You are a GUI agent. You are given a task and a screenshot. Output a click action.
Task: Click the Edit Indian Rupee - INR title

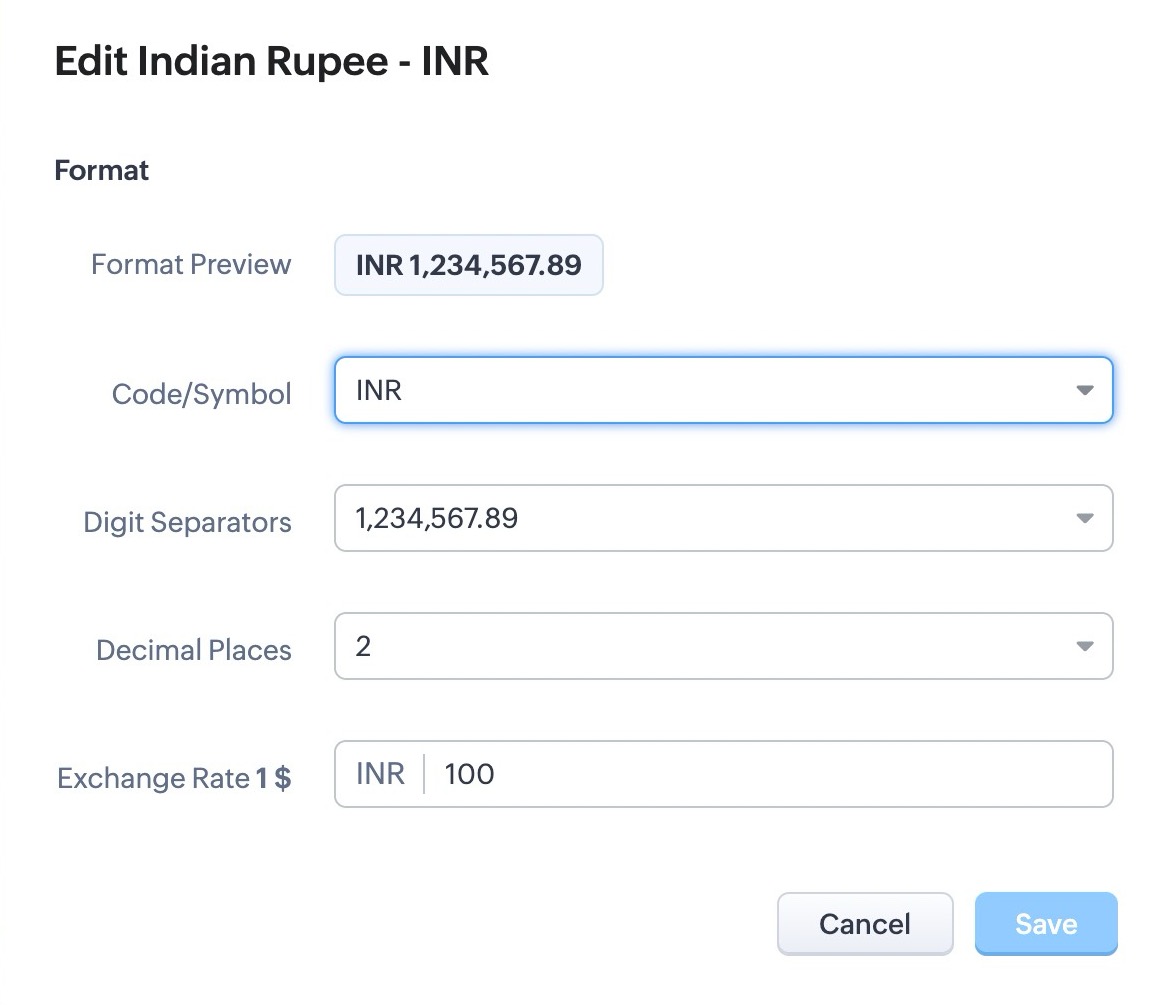(x=271, y=62)
